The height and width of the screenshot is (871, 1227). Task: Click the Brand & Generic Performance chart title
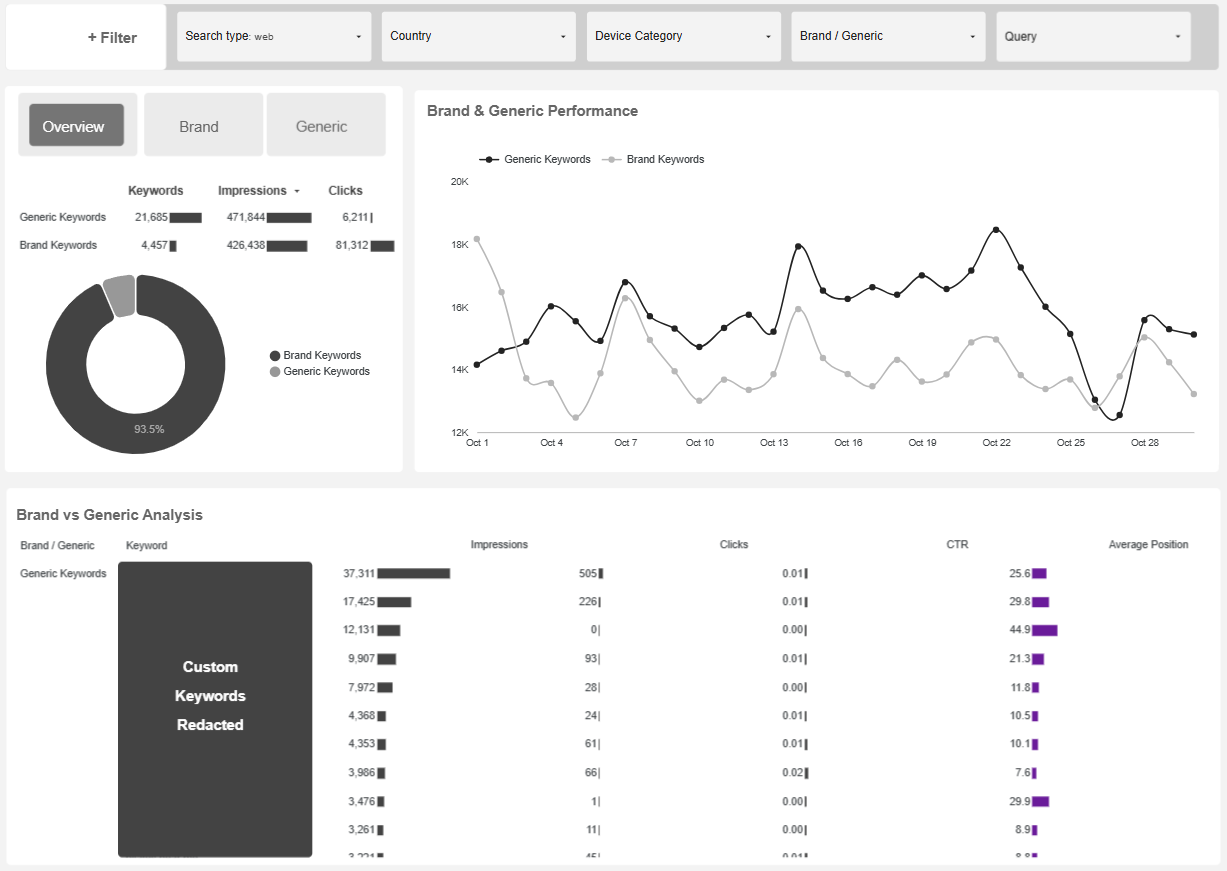point(531,111)
